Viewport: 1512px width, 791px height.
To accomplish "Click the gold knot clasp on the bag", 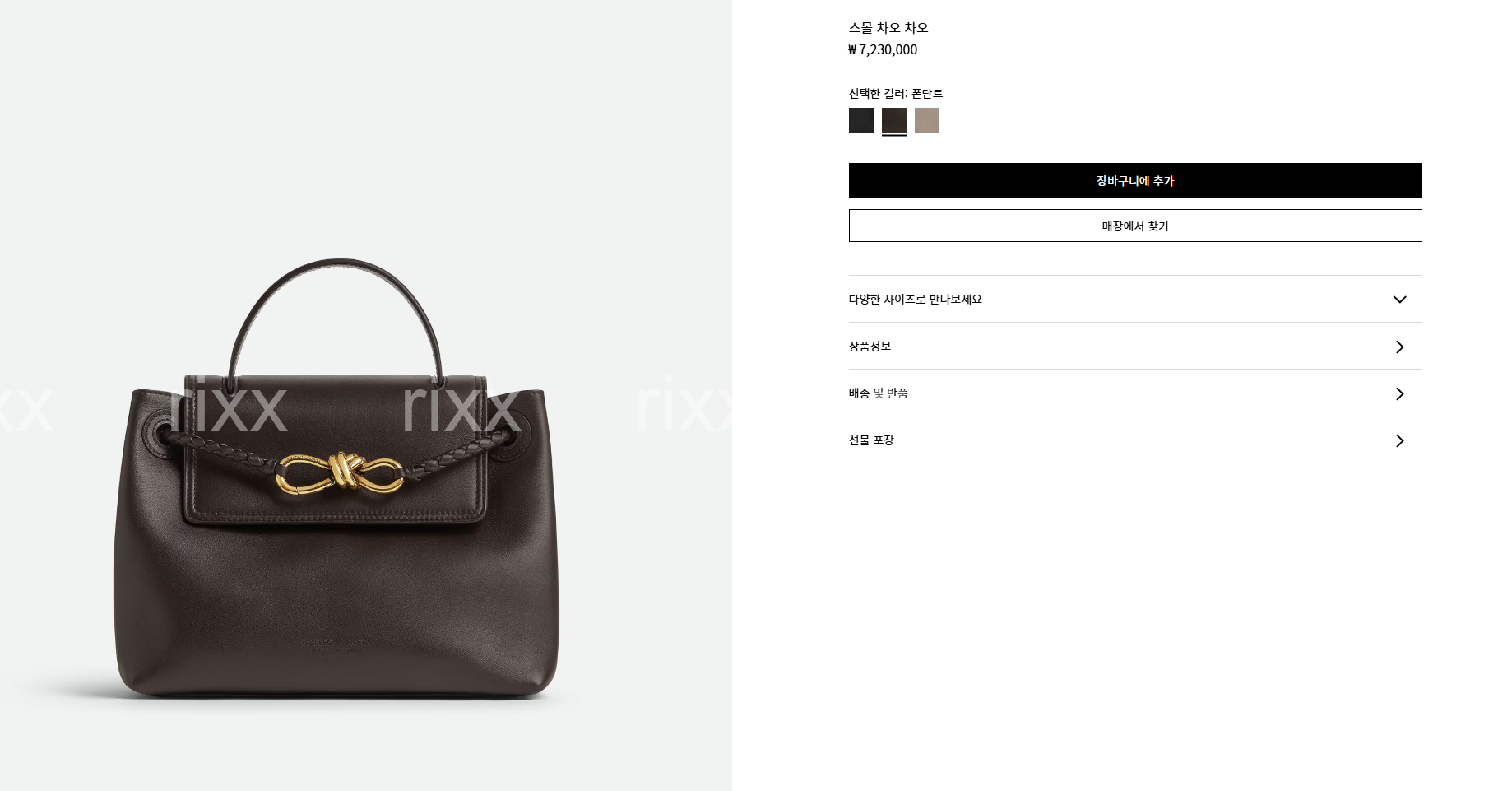I will click(338, 473).
